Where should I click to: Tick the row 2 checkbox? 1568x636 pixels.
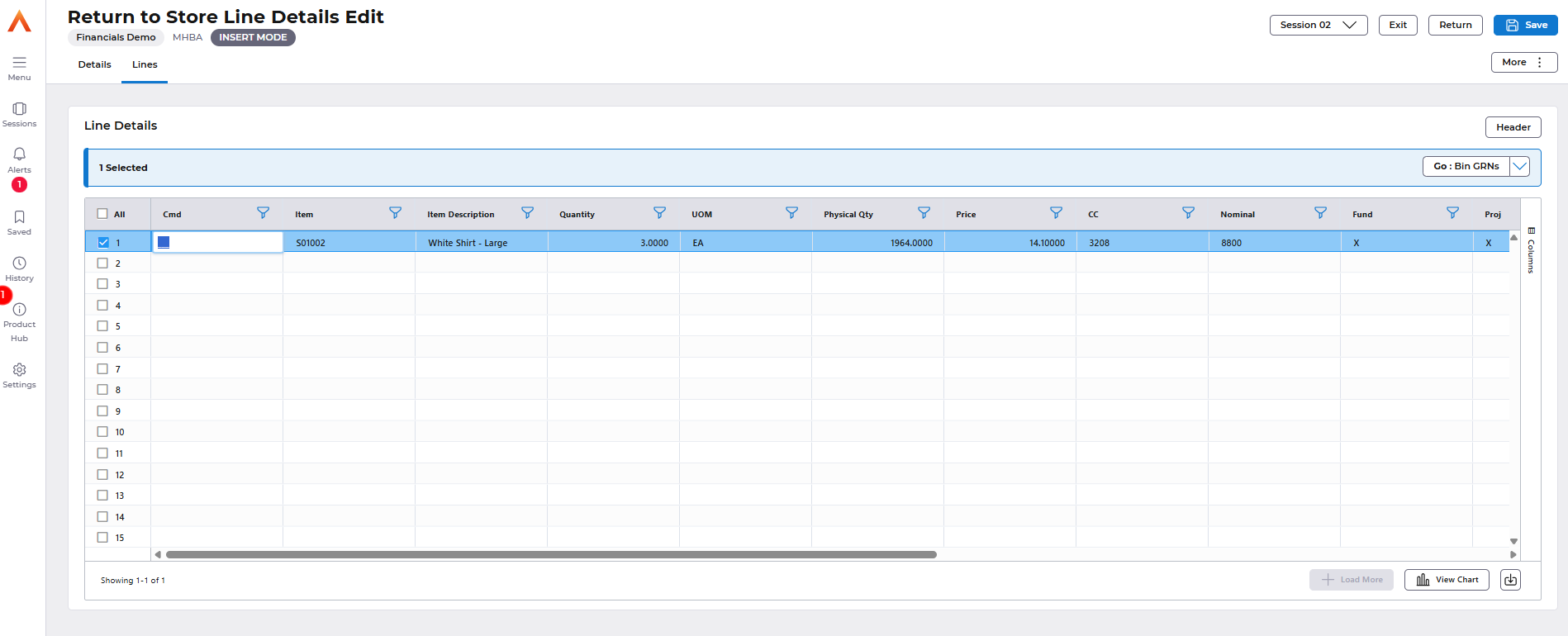(102, 263)
